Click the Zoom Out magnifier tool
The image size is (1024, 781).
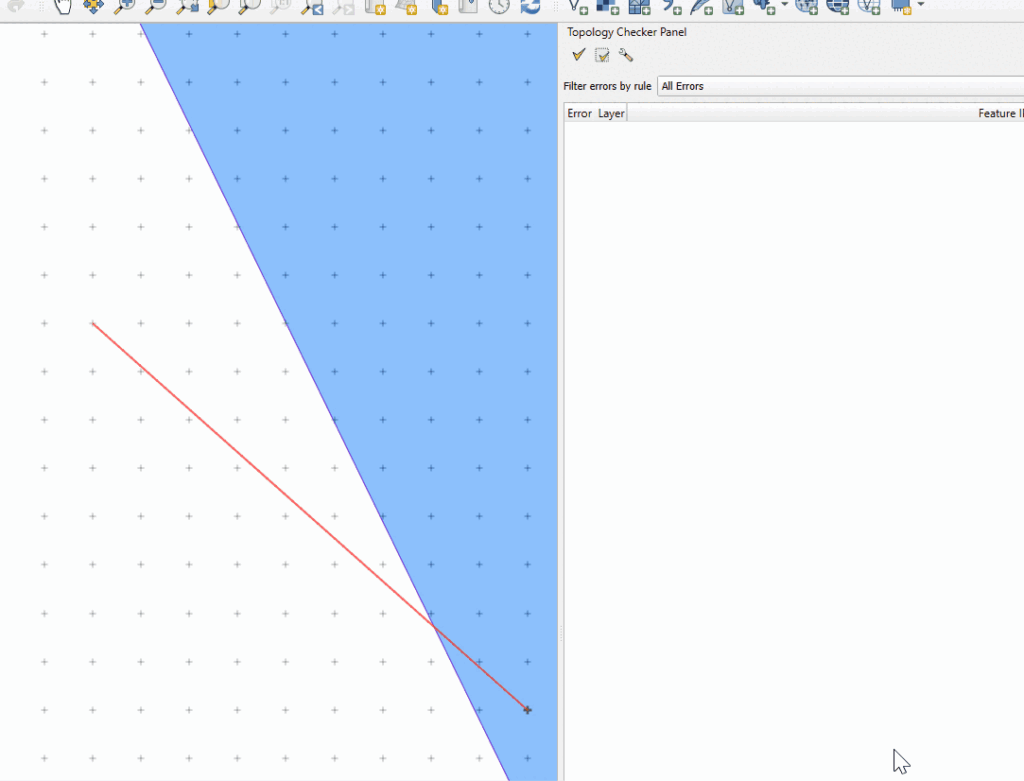tap(155, 6)
